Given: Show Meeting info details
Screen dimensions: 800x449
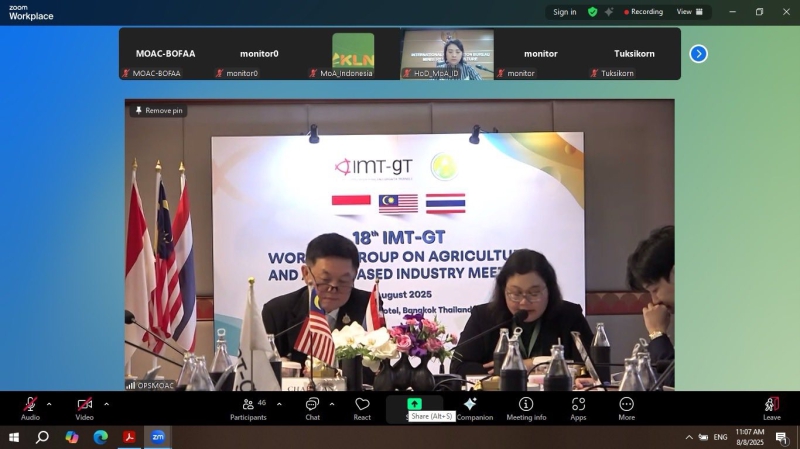Looking at the screenshot, I should coord(526,408).
